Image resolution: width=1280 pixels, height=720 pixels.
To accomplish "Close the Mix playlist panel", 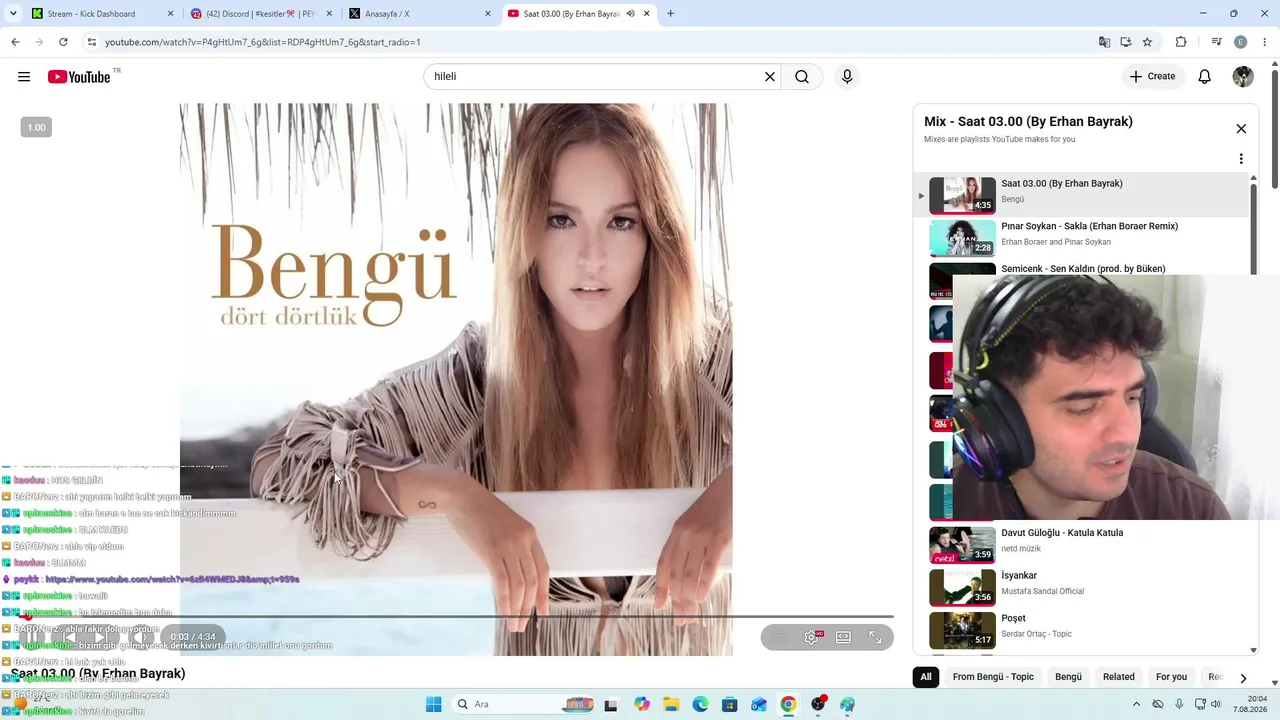I will tap(1241, 129).
